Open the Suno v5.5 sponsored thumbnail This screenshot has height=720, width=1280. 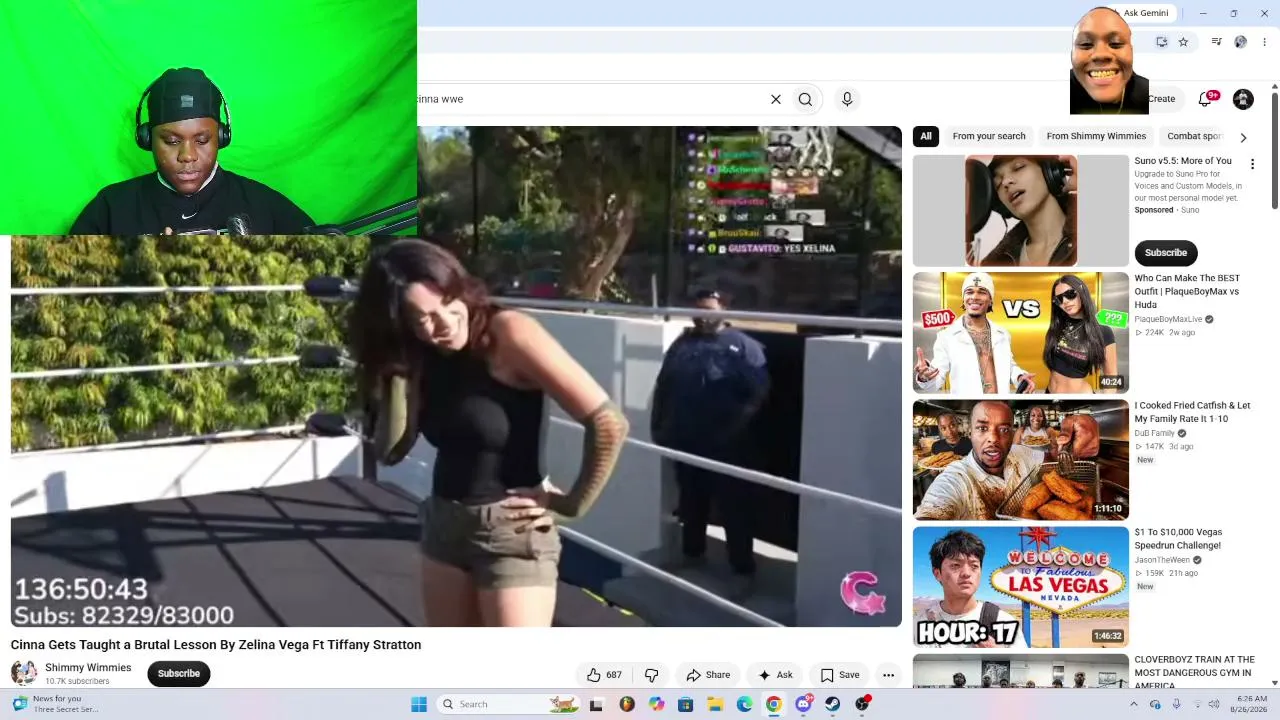tap(1021, 211)
